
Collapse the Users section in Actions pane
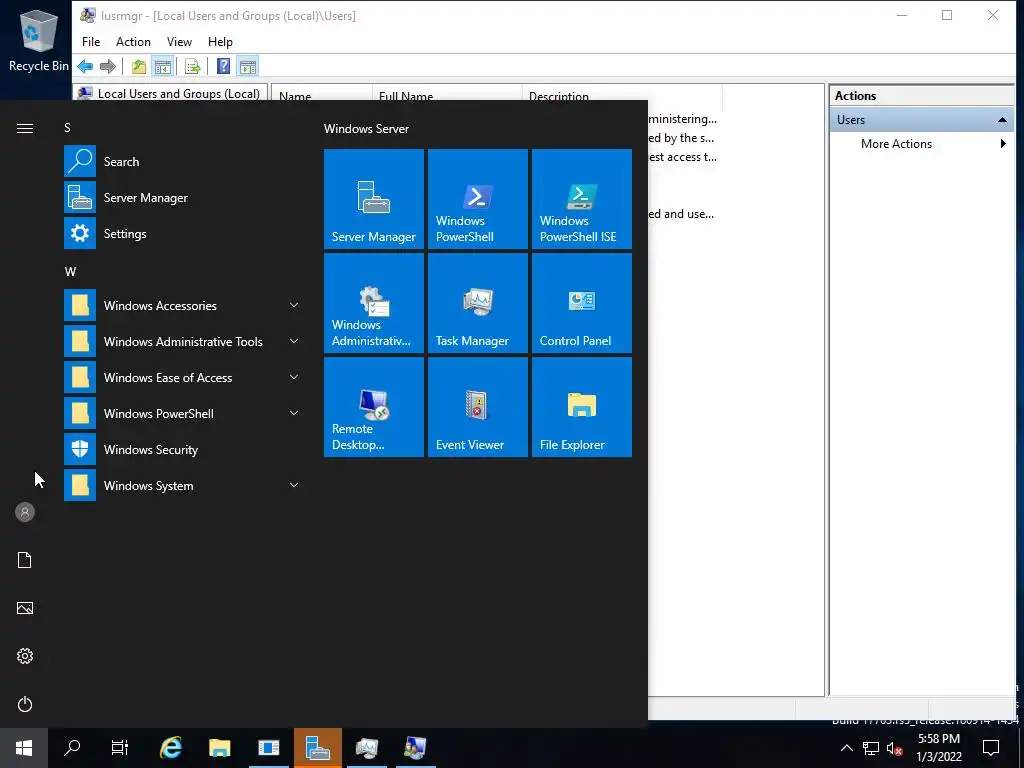[x=1002, y=120]
